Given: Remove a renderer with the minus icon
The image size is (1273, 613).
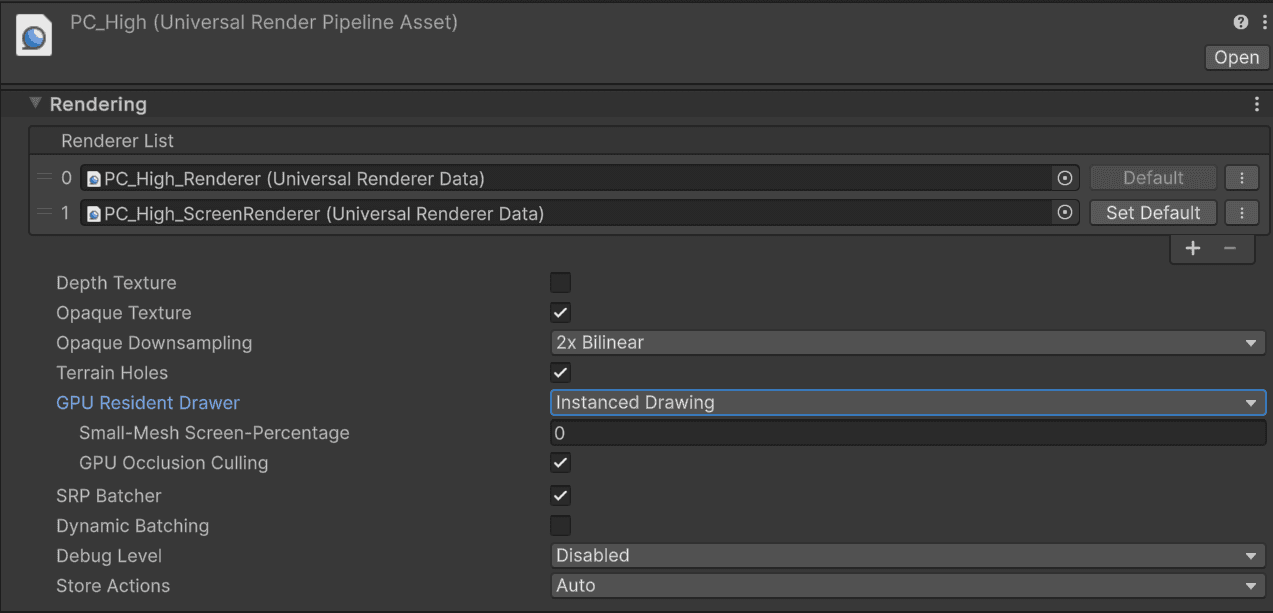Looking at the screenshot, I should [1229, 247].
